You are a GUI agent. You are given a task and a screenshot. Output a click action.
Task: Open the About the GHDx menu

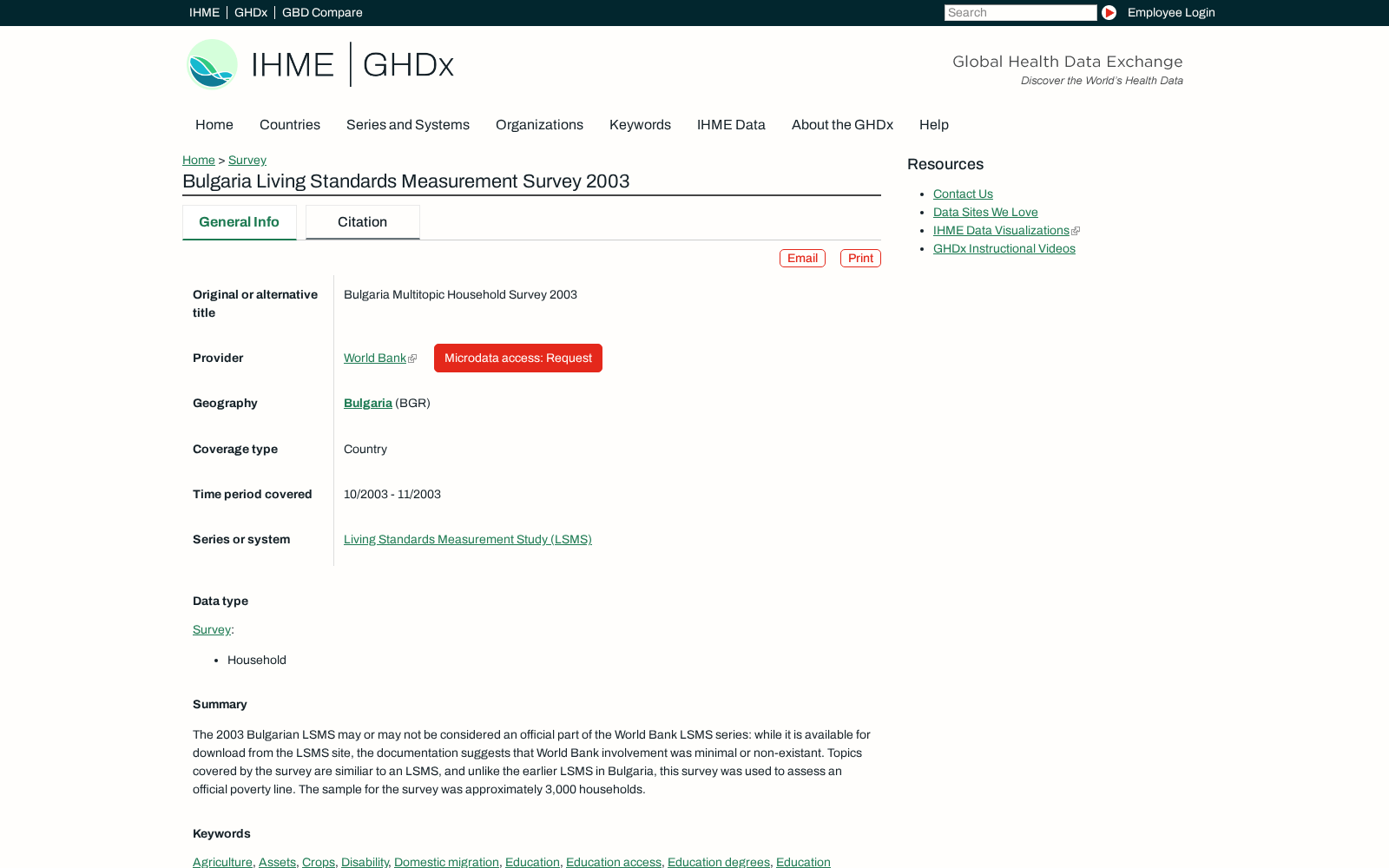[842, 125]
